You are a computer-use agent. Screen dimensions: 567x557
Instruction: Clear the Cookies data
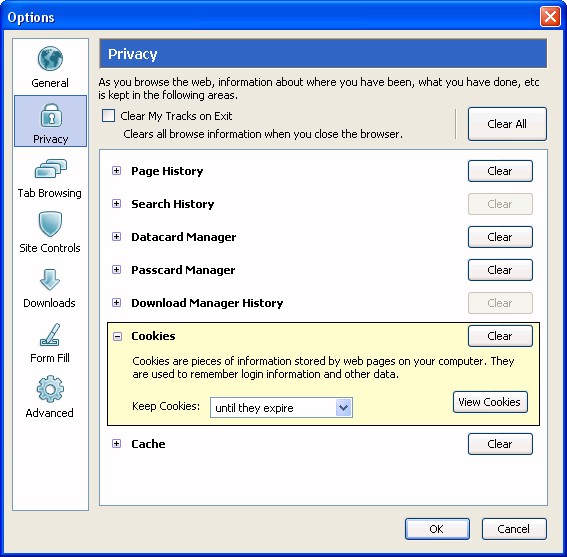point(500,336)
